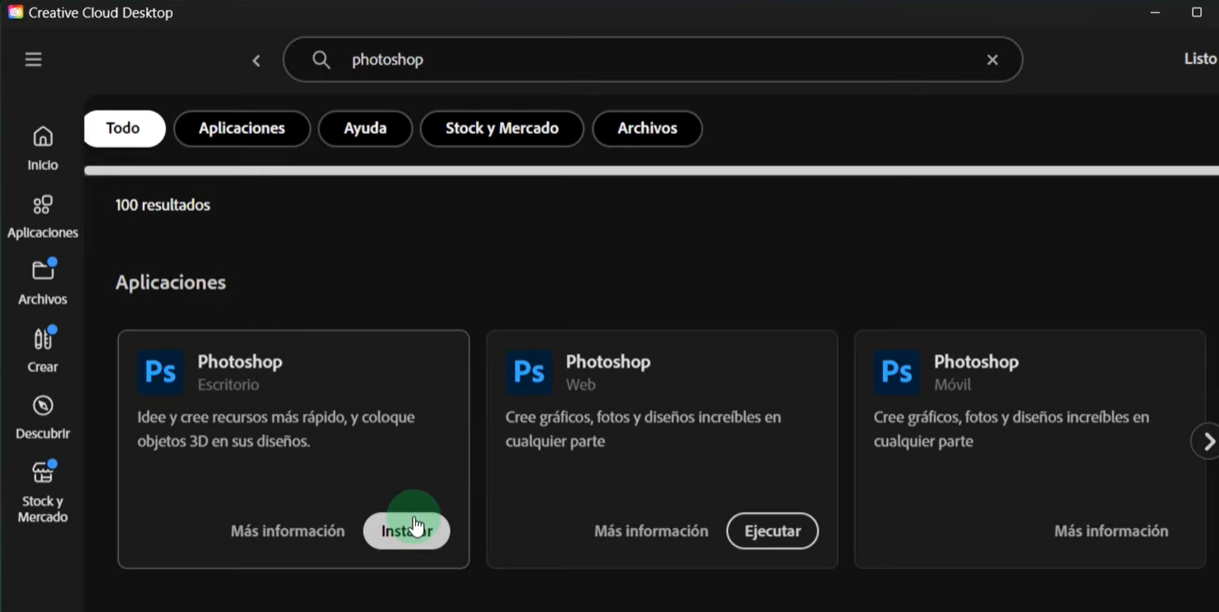Viewport: 1219px width, 612px height.
Task: Open the Archivos folder icon in sidebar
Action: click(x=41, y=273)
